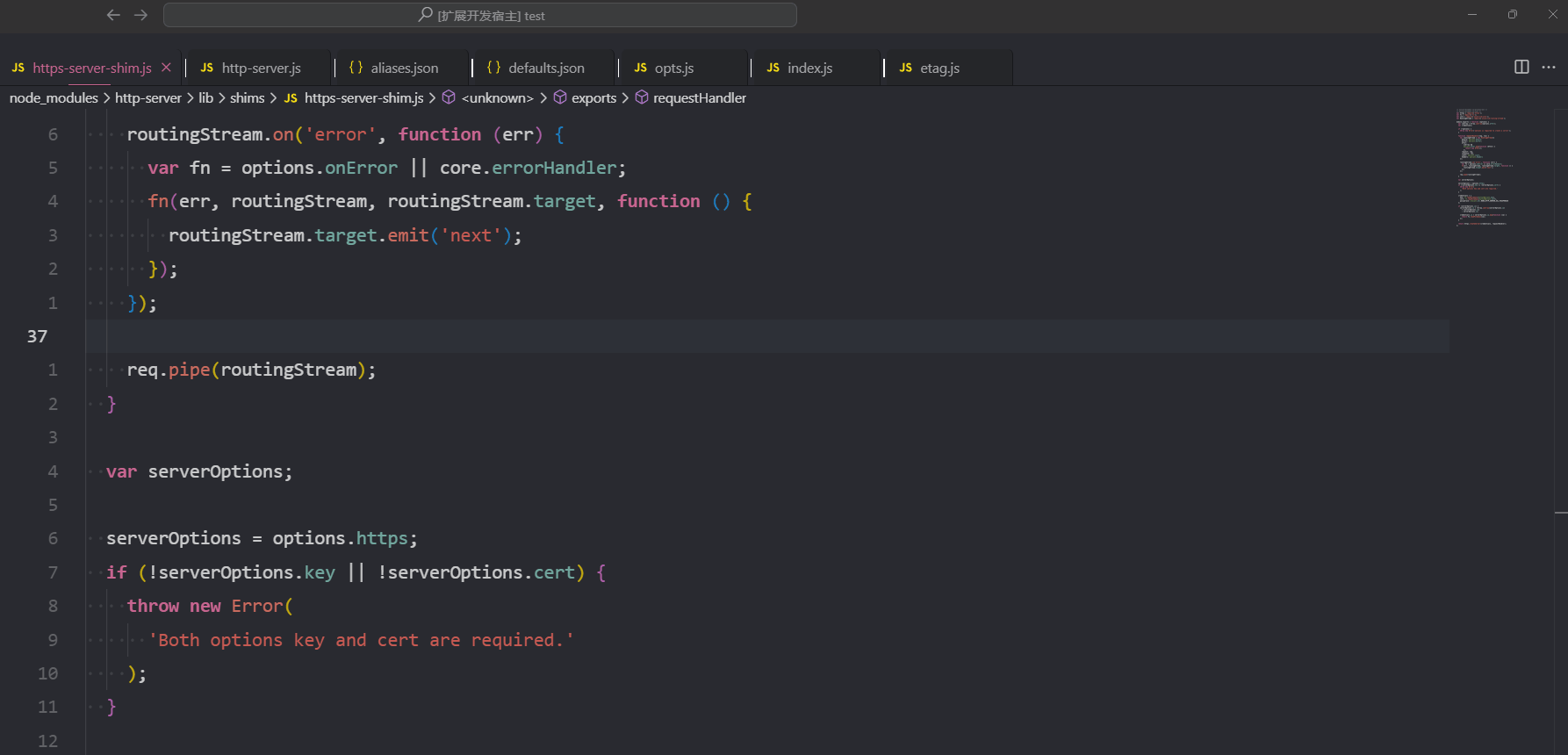Click current line number 37
Screen dimensions: 1568x755
37,336
